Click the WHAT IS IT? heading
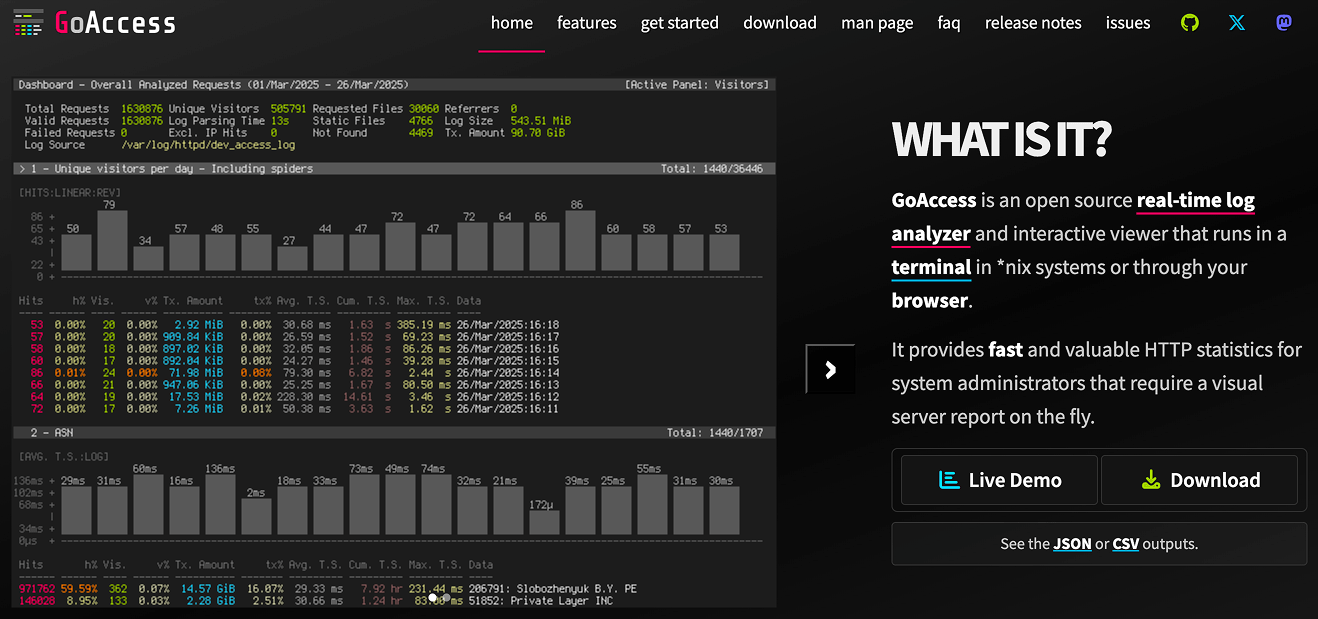Screen dimensions: 1318x619 pos(1001,140)
